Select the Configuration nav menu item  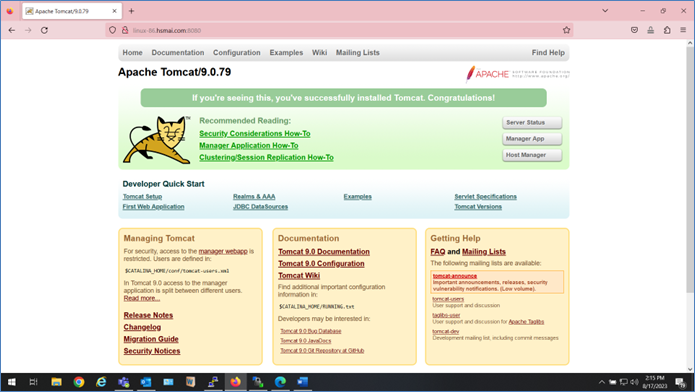(x=237, y=52)
